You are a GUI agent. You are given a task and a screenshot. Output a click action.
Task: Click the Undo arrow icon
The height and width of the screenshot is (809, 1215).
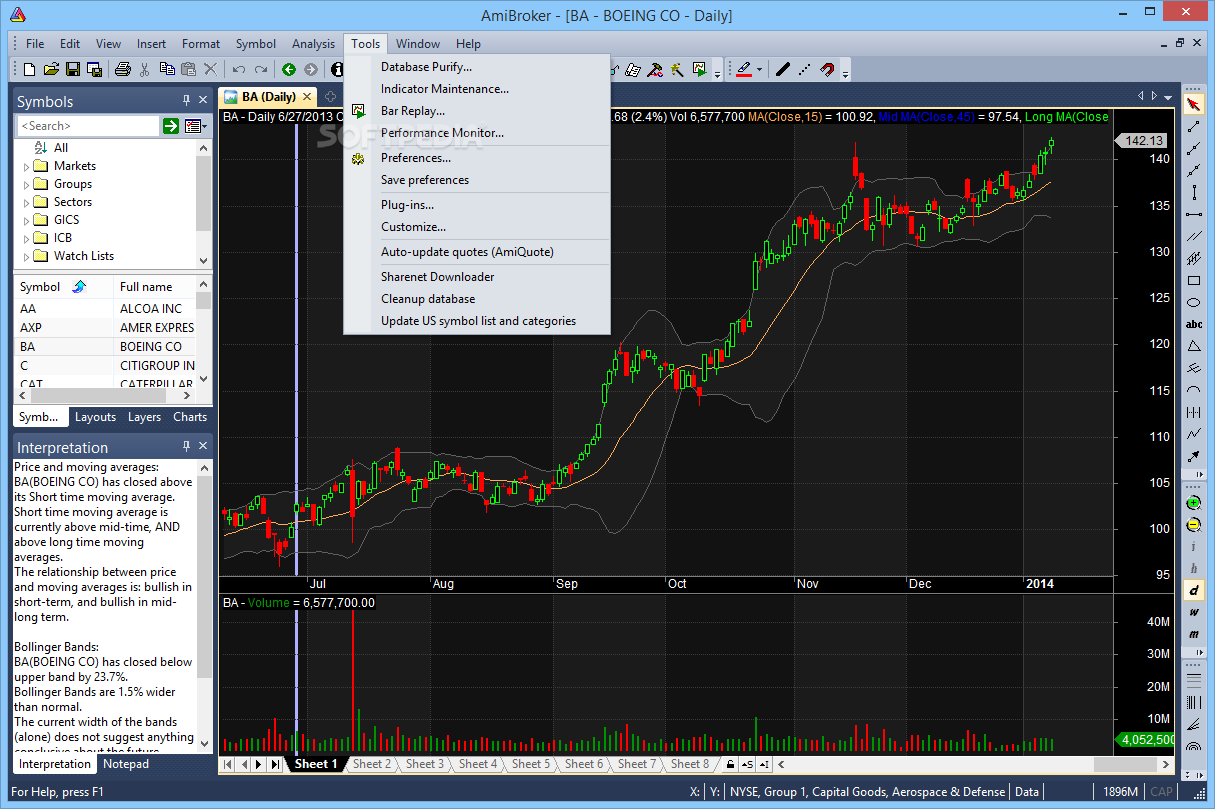tap(239, 69)
